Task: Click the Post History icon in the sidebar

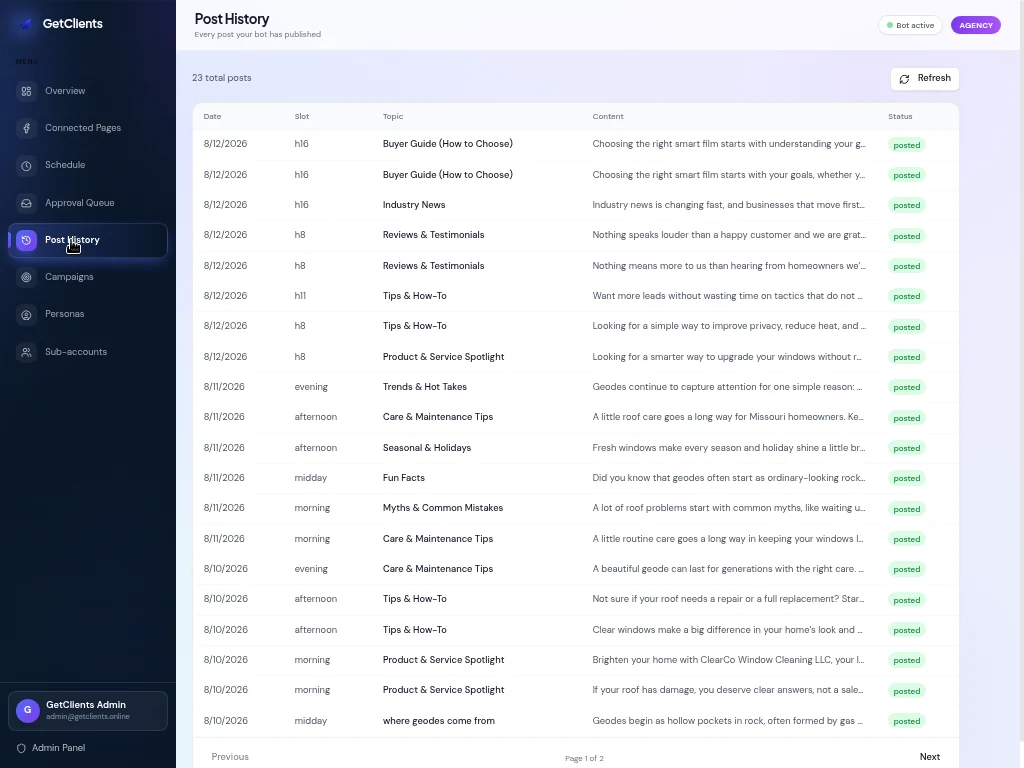Action: [x=26, y=240]
